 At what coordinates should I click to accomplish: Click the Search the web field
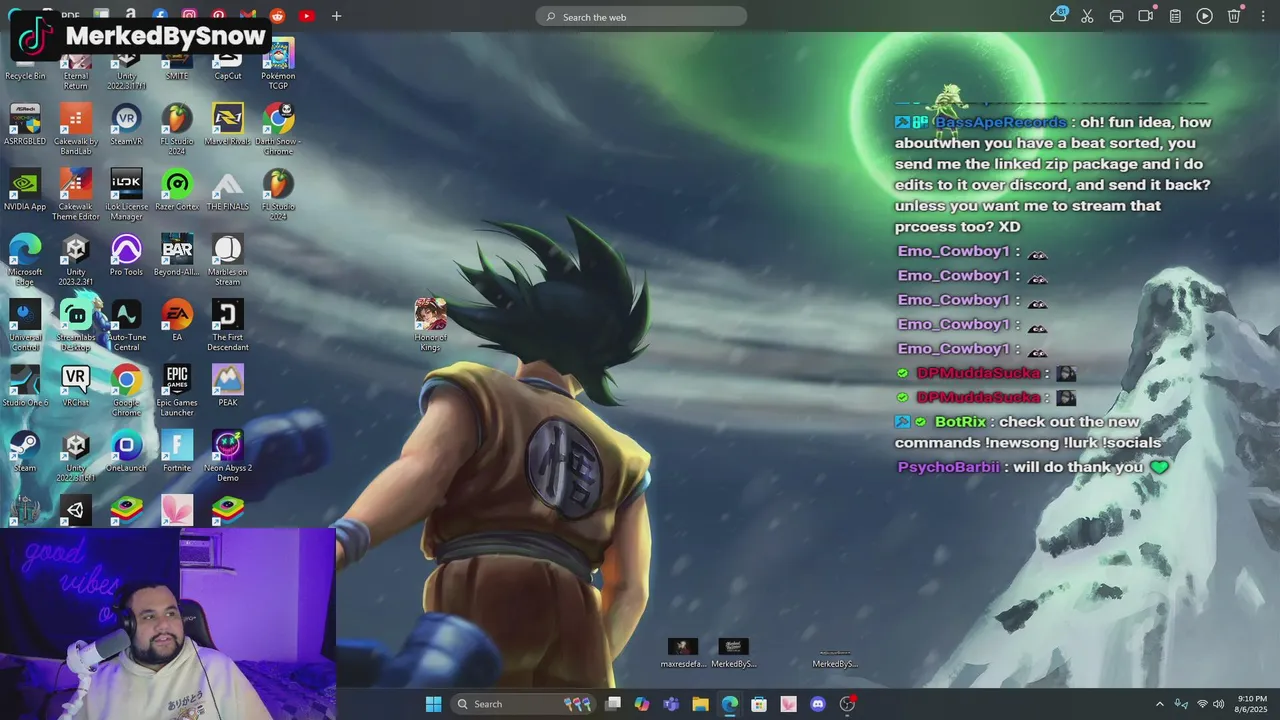641,17
